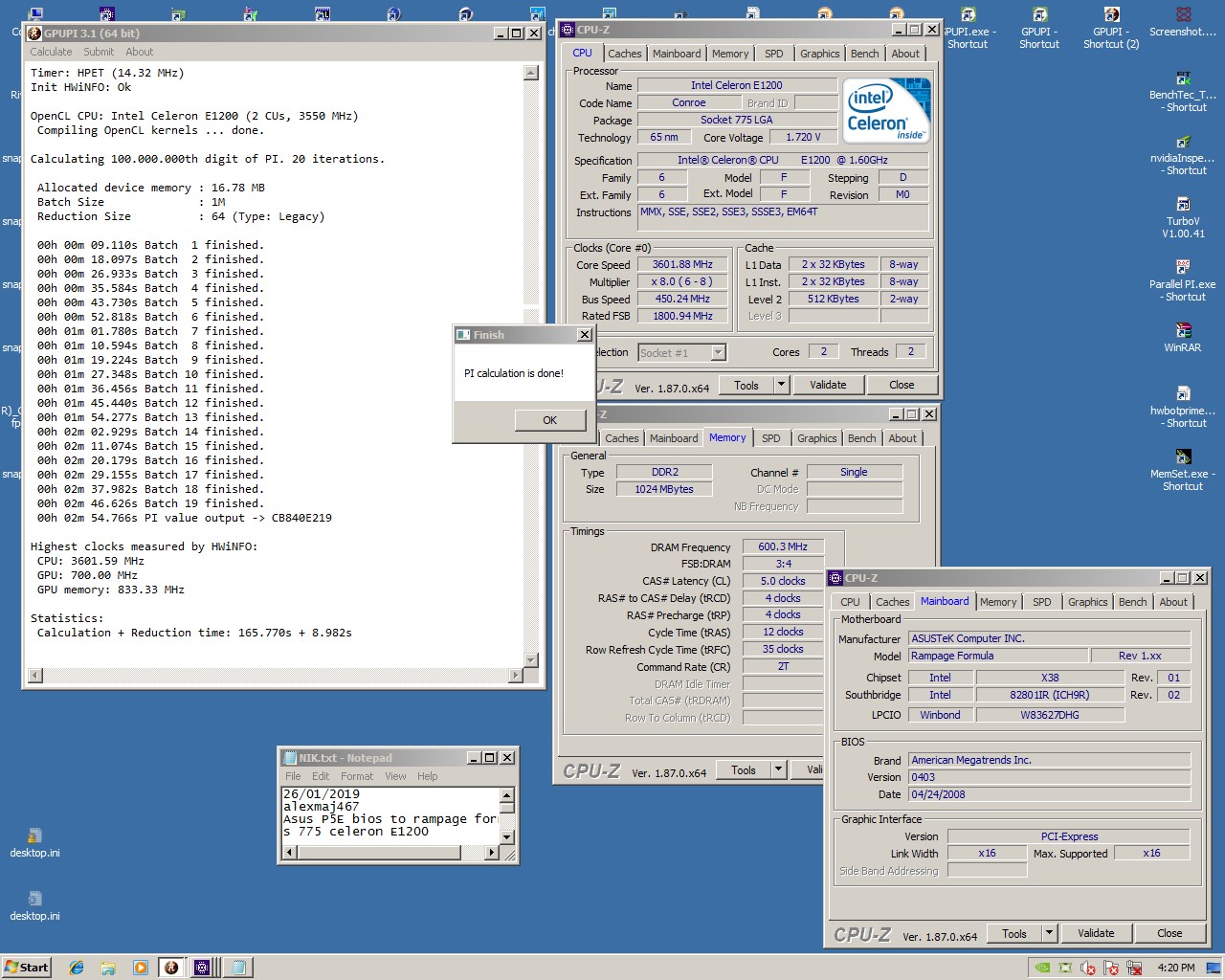Select the MemSet.exe shortcut desktop icon
The height and width of the screenshot is (980, 1225).
1183,471
